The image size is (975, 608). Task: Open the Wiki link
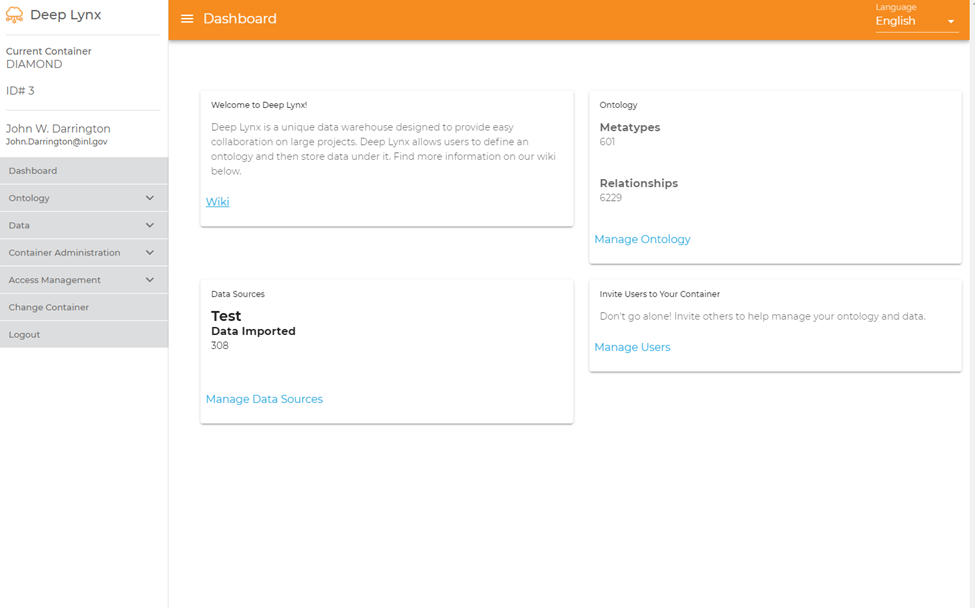pyautogui.click(x=217, y=202)
